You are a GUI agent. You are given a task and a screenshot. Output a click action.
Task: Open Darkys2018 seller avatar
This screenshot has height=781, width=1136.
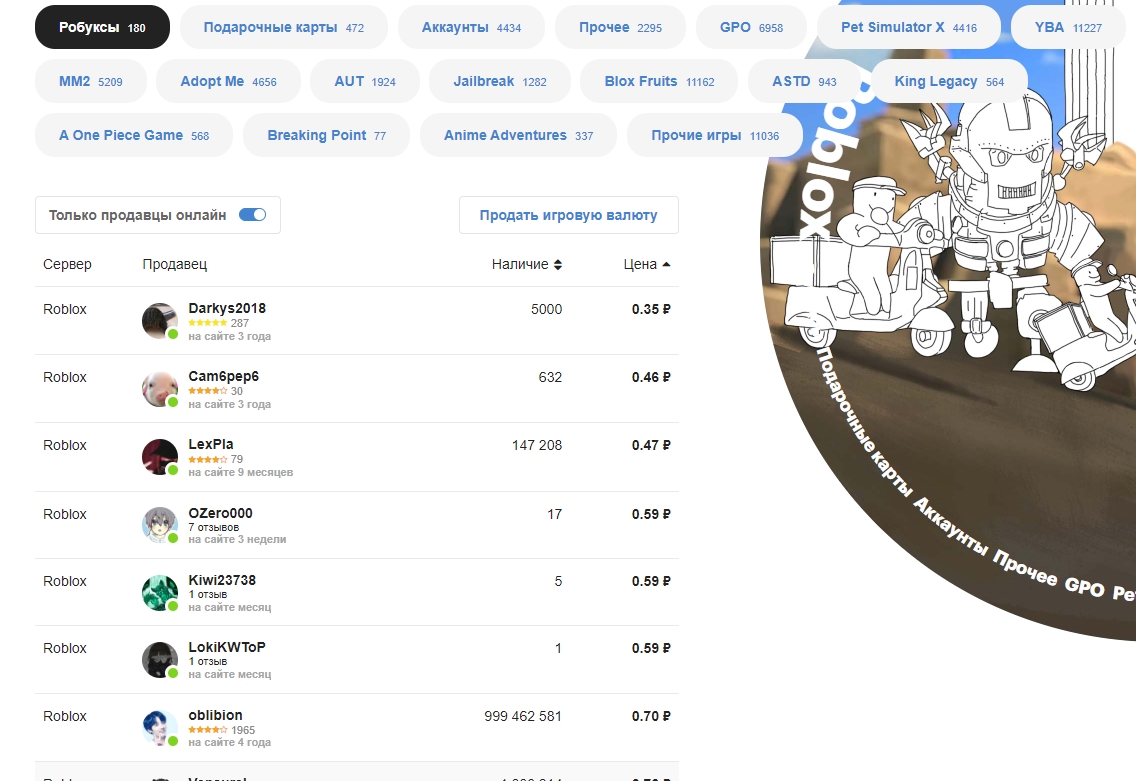(x=160, y=321)
